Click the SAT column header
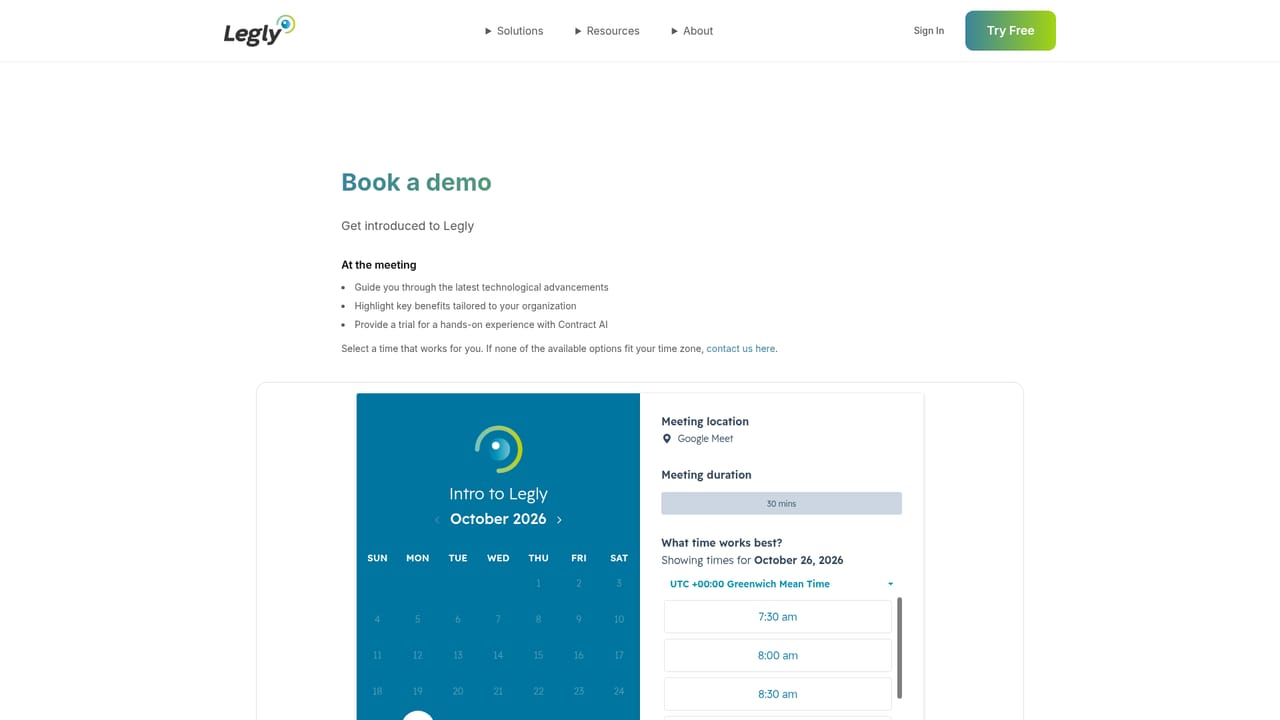This screenshot has width=1280, height=720. pos(619,558)
